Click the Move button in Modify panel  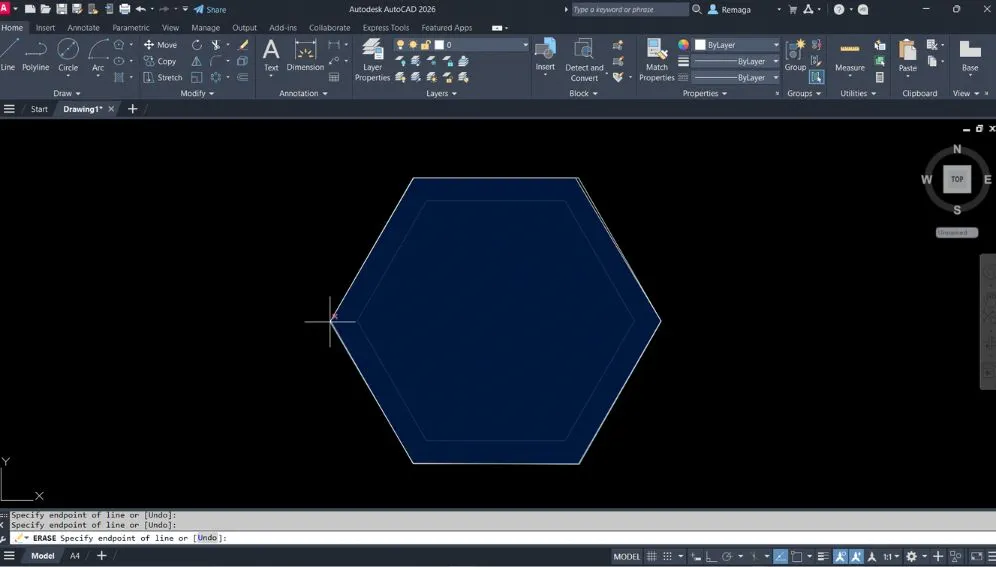(160, 45)
